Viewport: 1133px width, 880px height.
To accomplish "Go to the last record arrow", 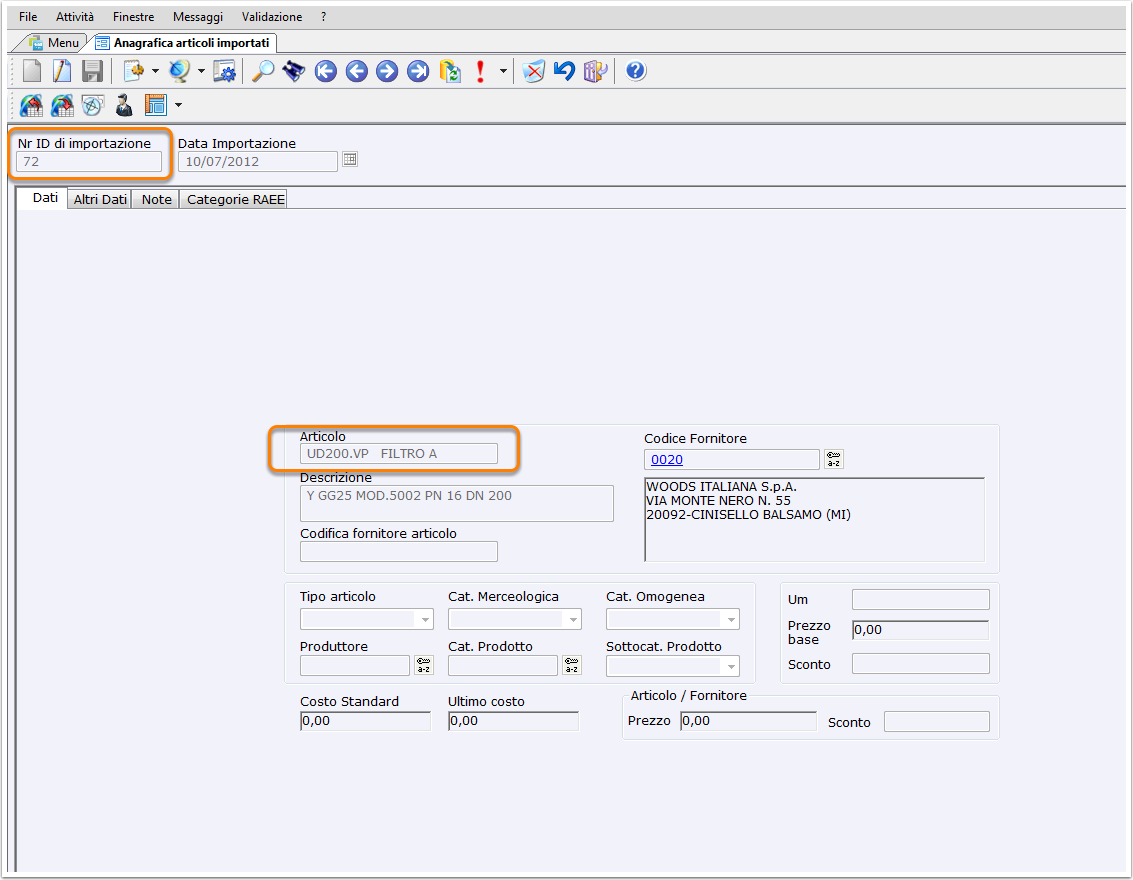I will (x=418, y=71).
